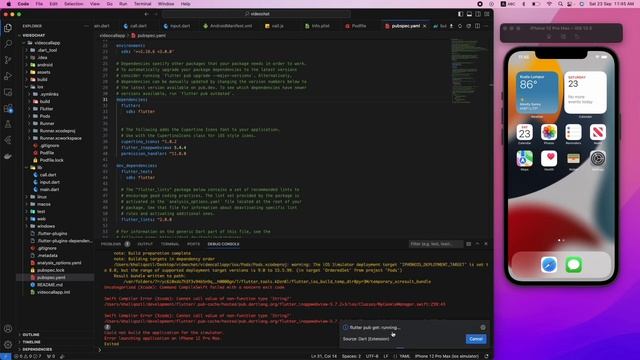Open the Explorer view in activity bar
Image resolution: width=640 pixels, height=360 pixels.
pyautogui.click(x=8, y=28)
